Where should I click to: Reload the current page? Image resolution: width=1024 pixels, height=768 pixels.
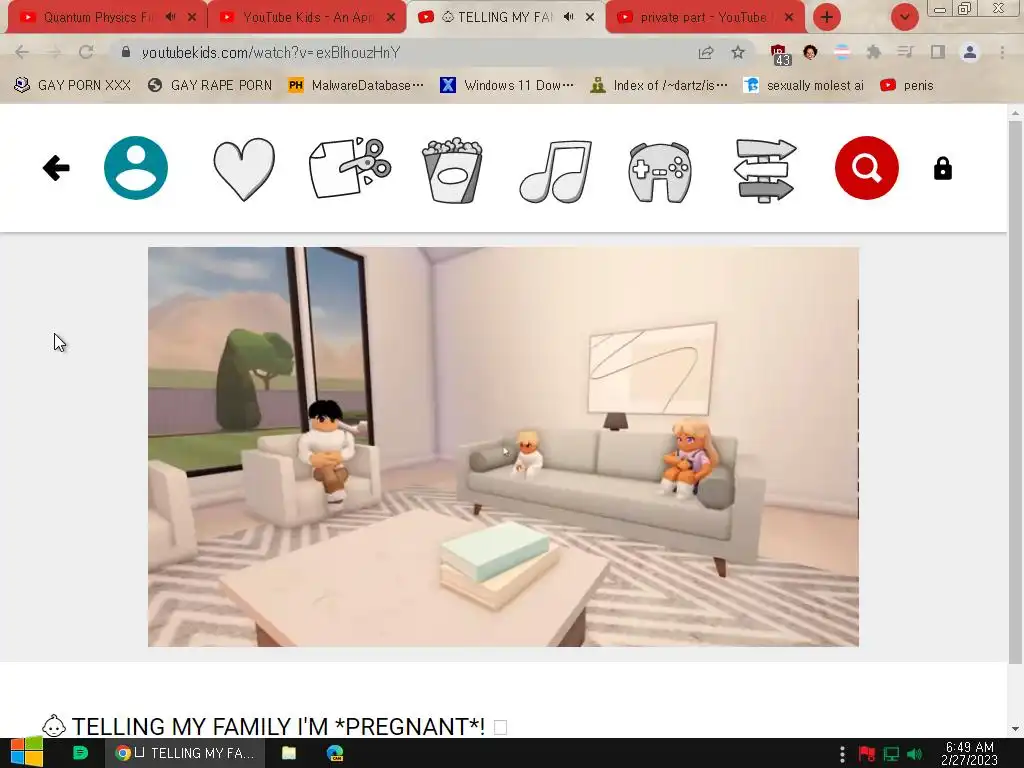[86, 52]
